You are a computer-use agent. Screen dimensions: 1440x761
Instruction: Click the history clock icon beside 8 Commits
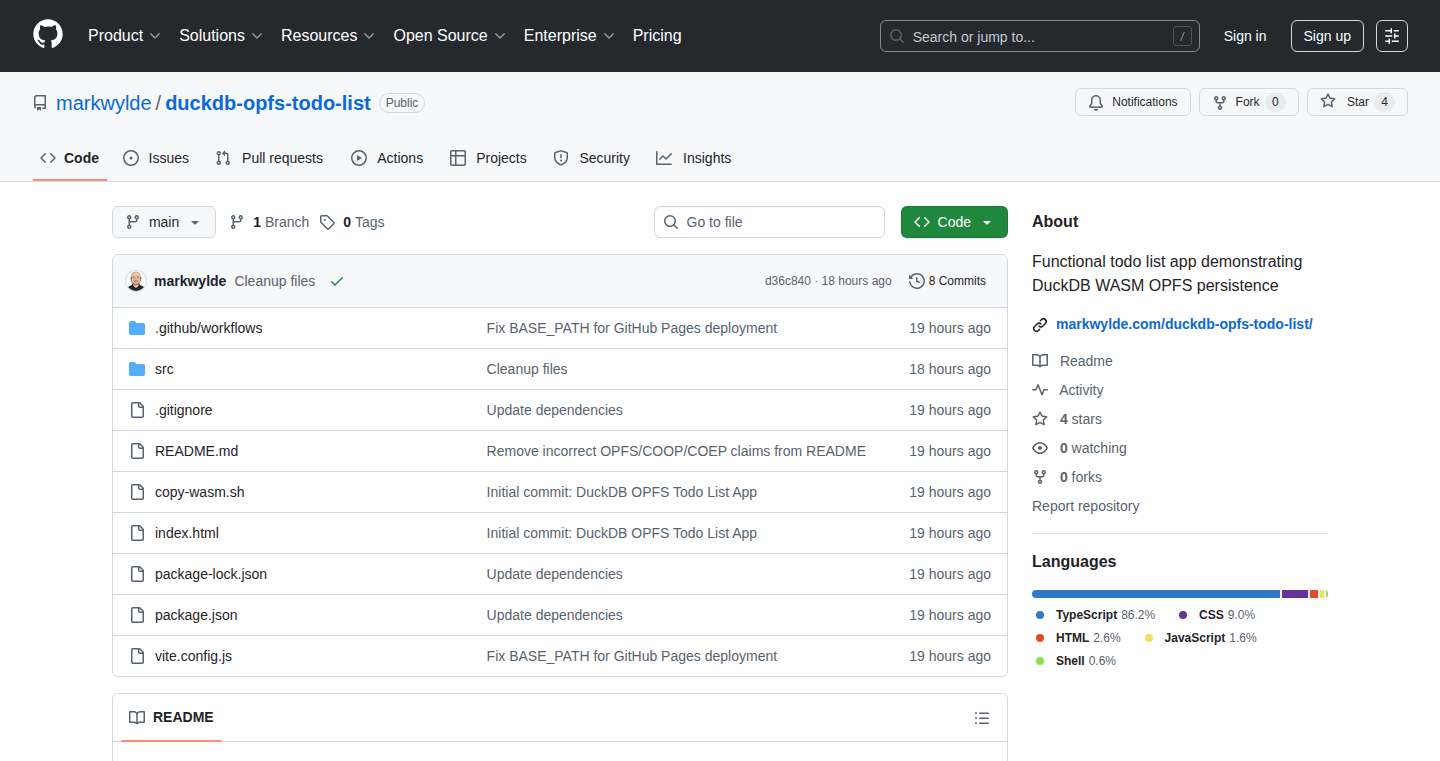[x=916, y=281]
